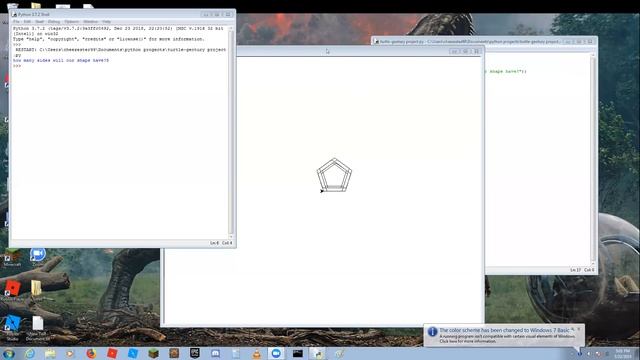Open Internet Explorer from taskbar
The image size is (640, 360).
tap(29, 353)
